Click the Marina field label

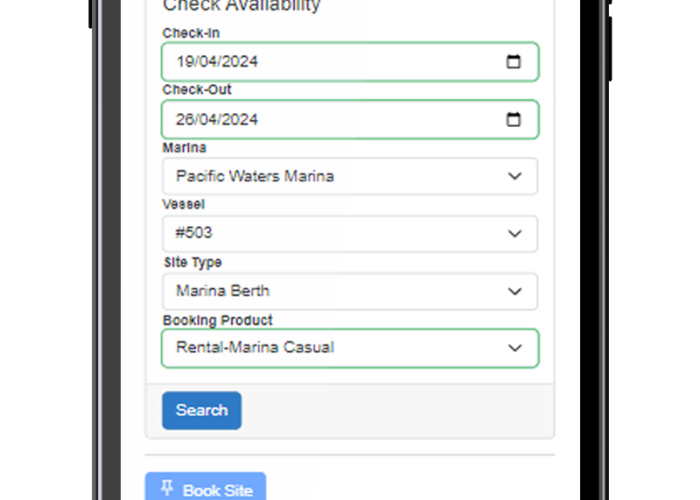[x=184, y=148]
